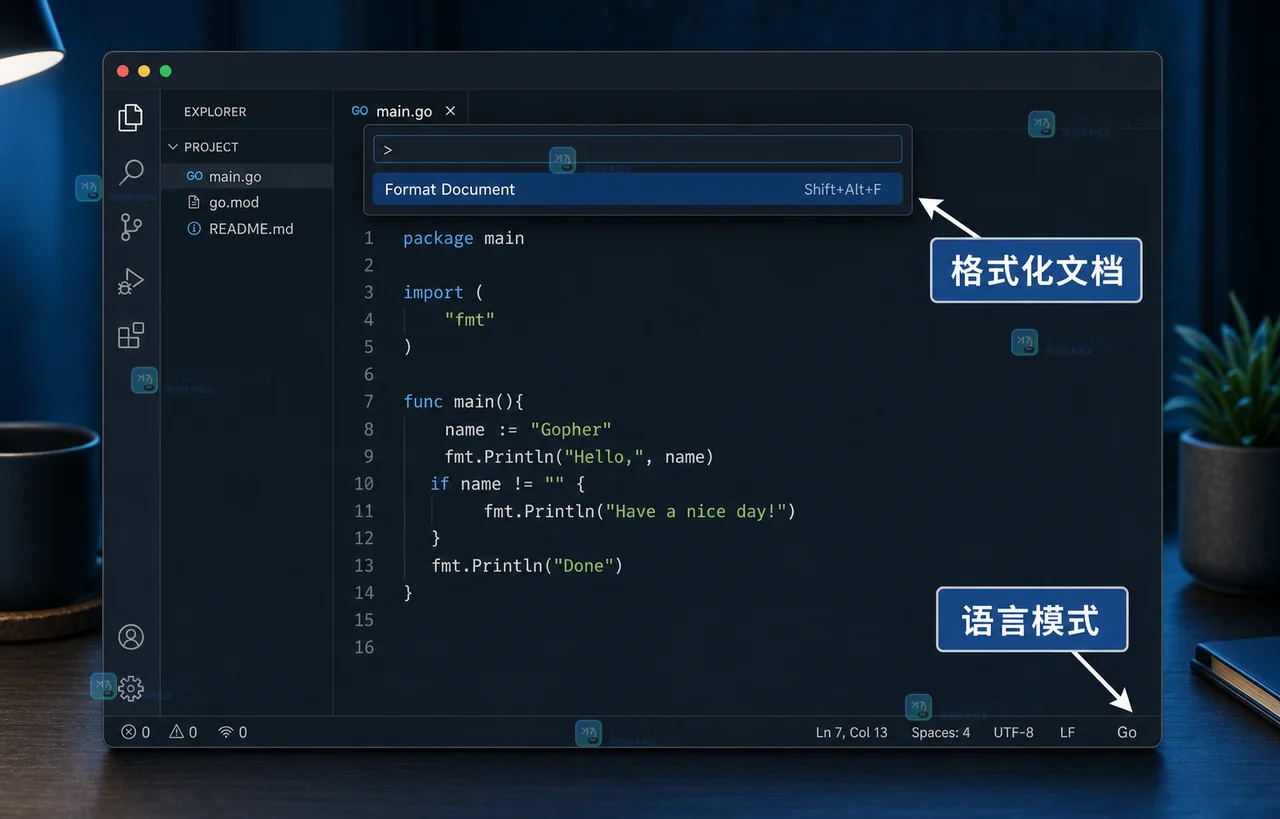This screenshot has width=1280, height=819.
Task: Click the EXPLORER panel title
Action: [215, 112]
